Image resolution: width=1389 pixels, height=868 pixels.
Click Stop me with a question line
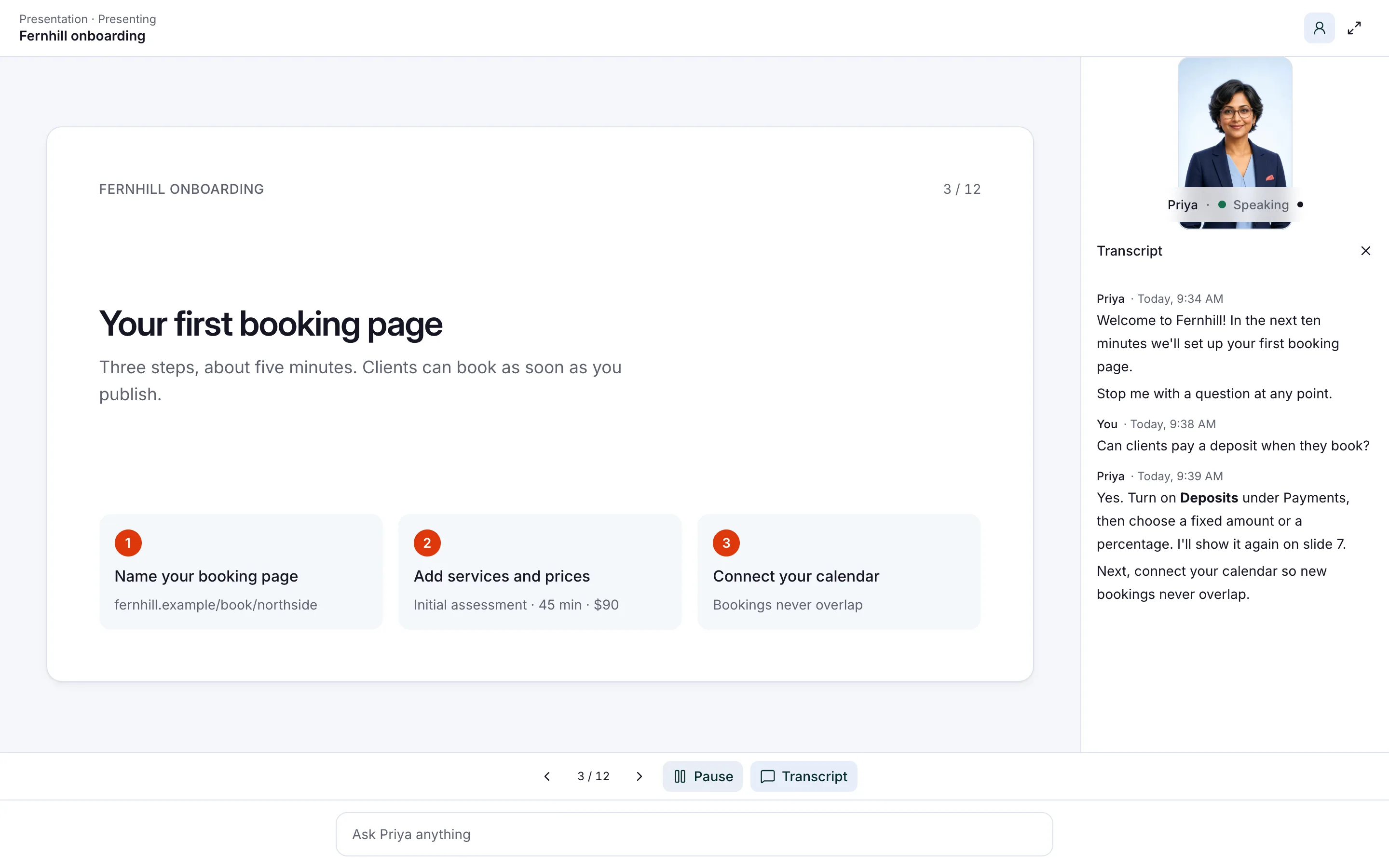pyautogui.click(x=1214, y=393)
